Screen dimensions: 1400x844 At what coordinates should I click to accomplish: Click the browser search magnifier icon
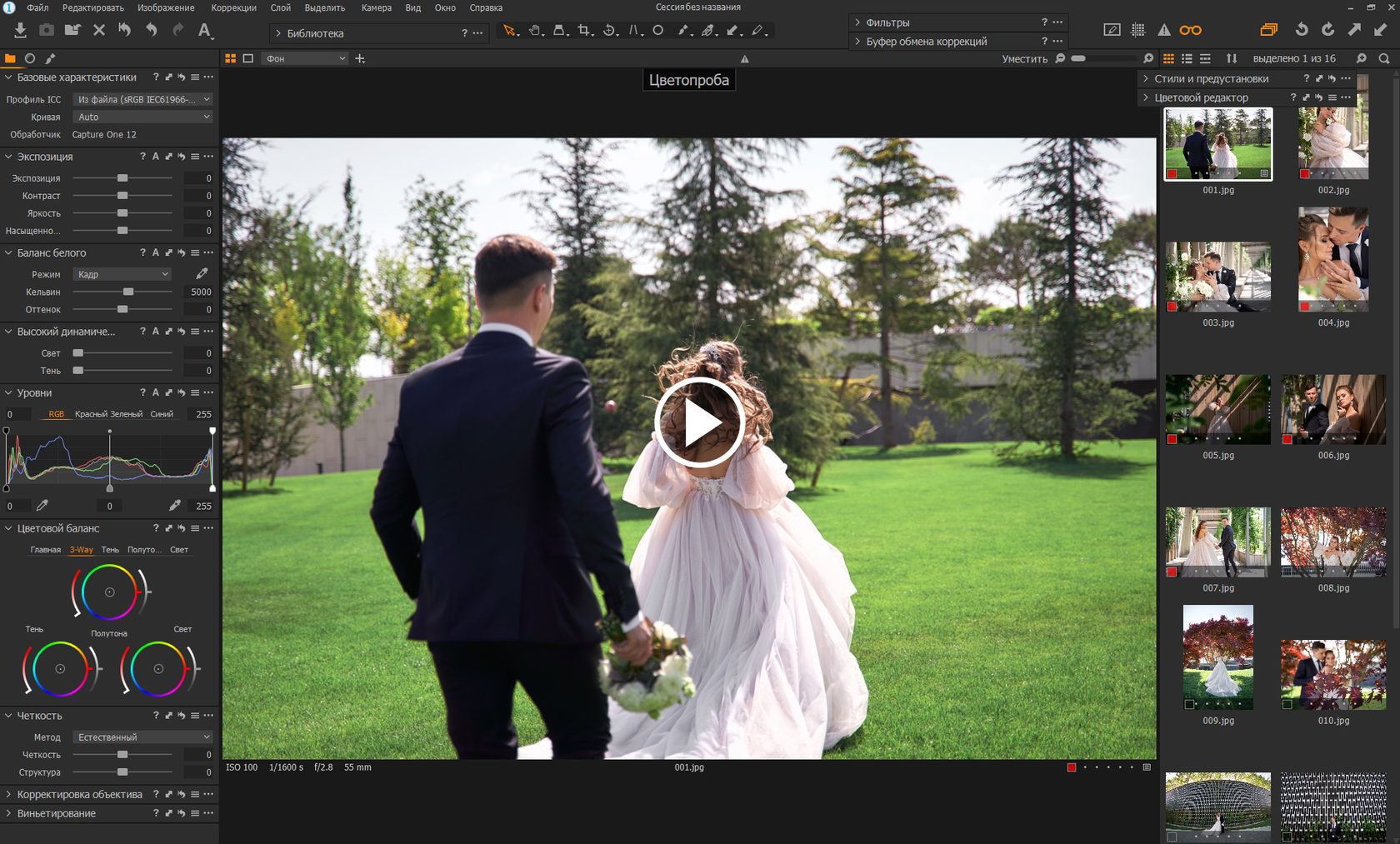point(1384,58)
